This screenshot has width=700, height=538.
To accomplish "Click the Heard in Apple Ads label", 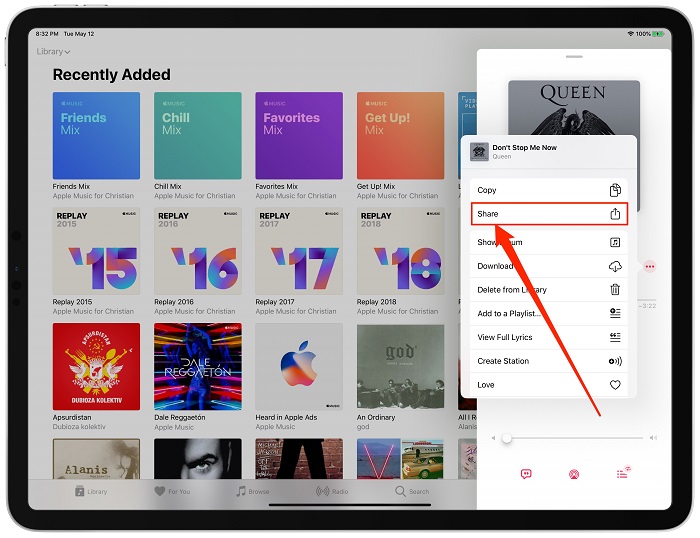I will pyautogui.click(x=286, y=417).
